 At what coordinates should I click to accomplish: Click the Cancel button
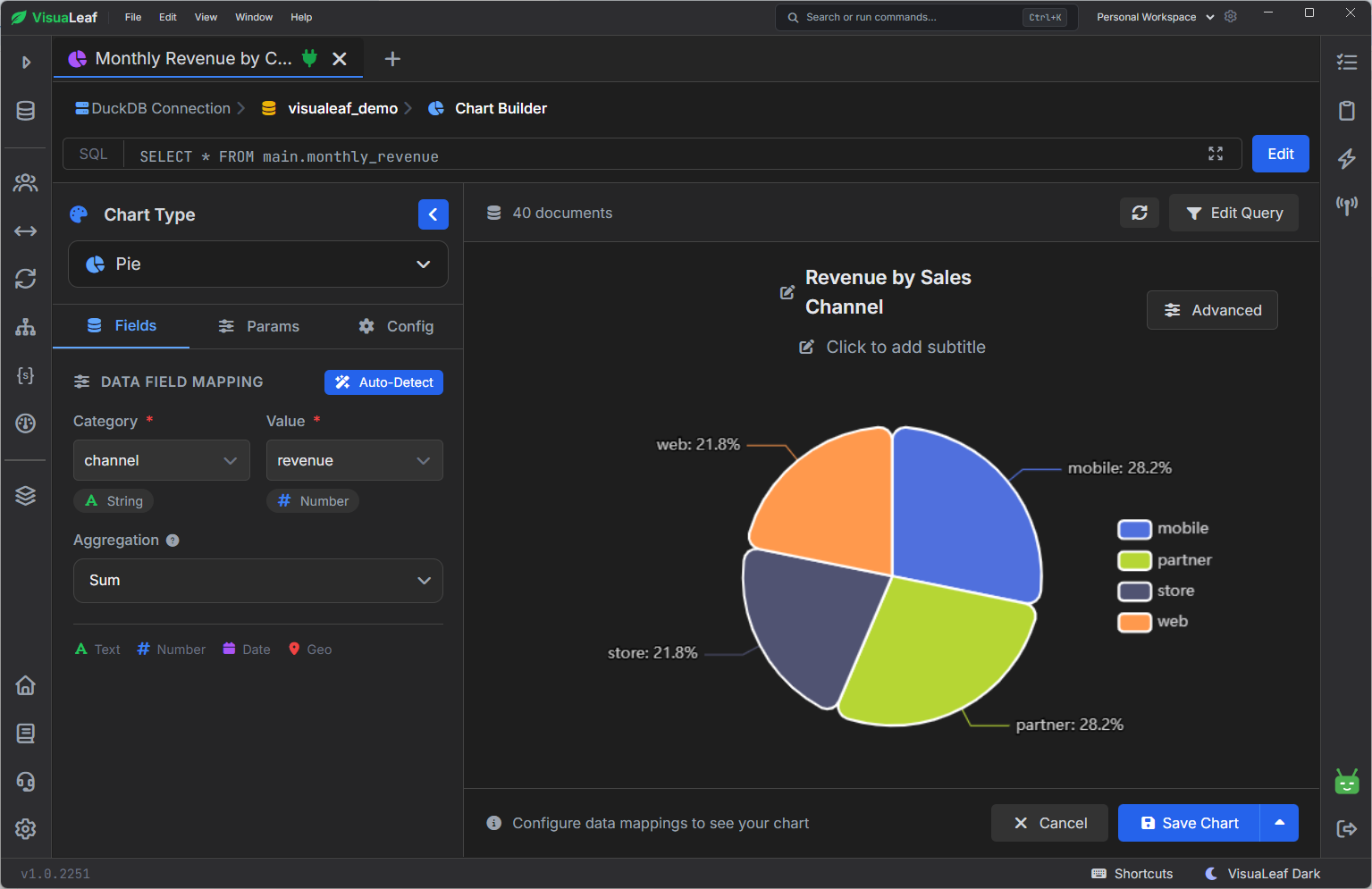[x=1049, y=823]
